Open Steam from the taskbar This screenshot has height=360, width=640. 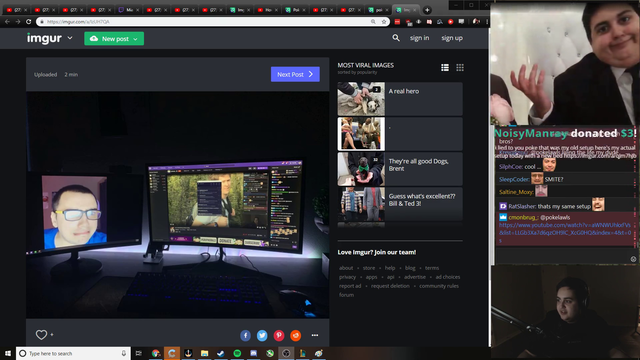tap(221, 353)
